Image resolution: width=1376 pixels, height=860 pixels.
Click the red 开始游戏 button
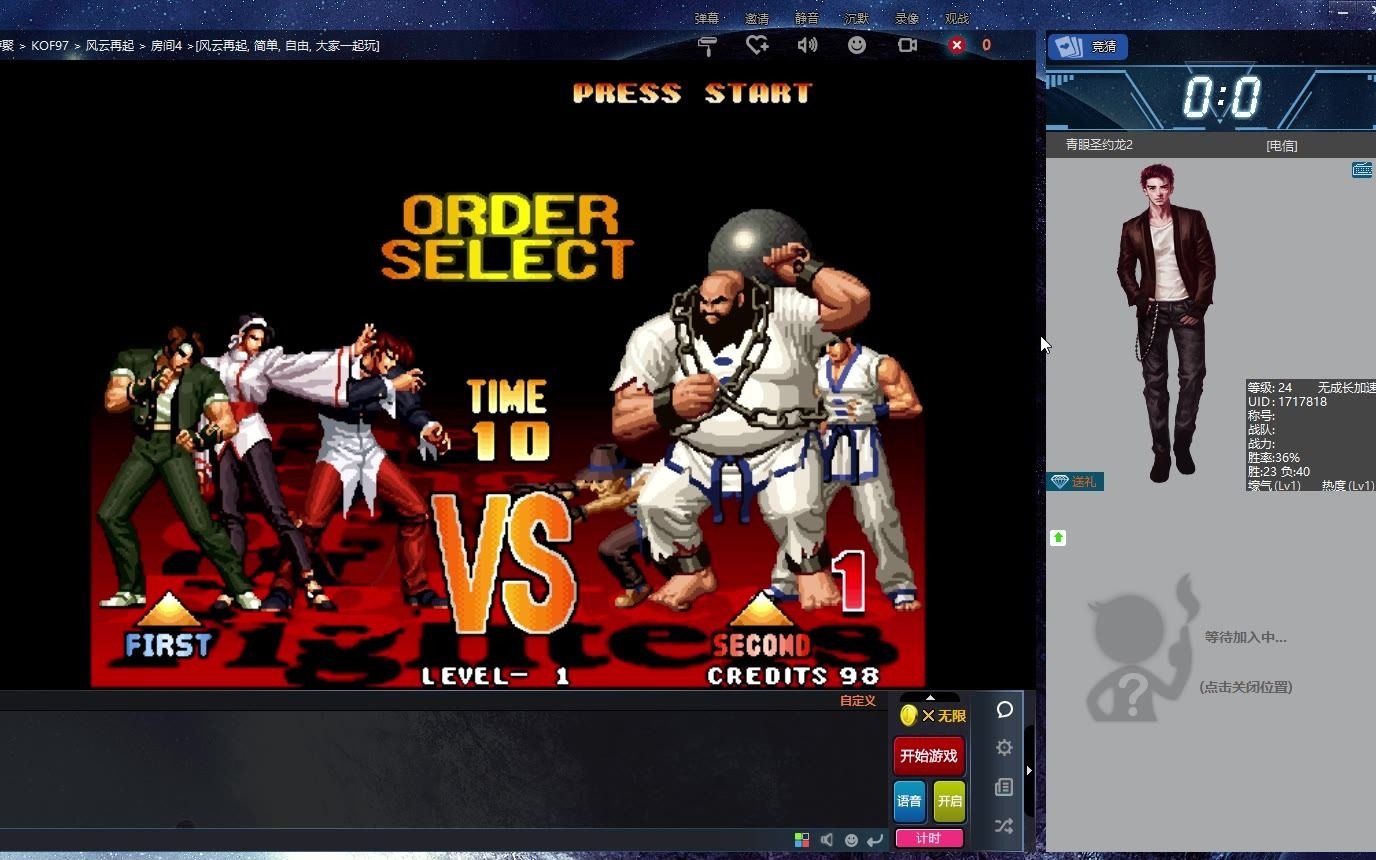[929, 756]
